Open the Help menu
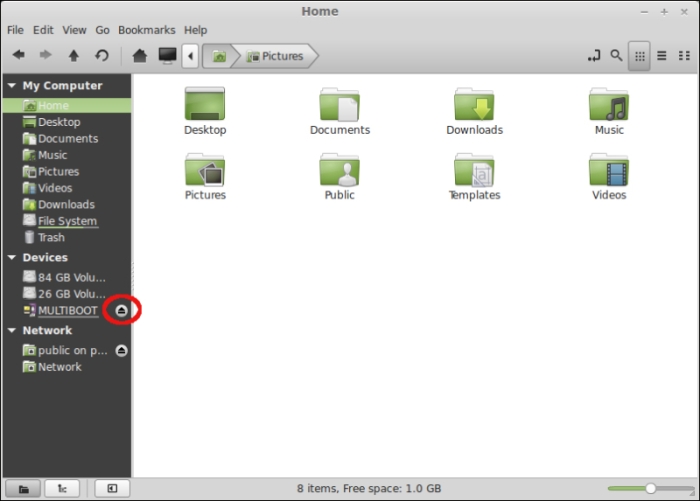The image size is (700, 501). [x=196, y=30]
